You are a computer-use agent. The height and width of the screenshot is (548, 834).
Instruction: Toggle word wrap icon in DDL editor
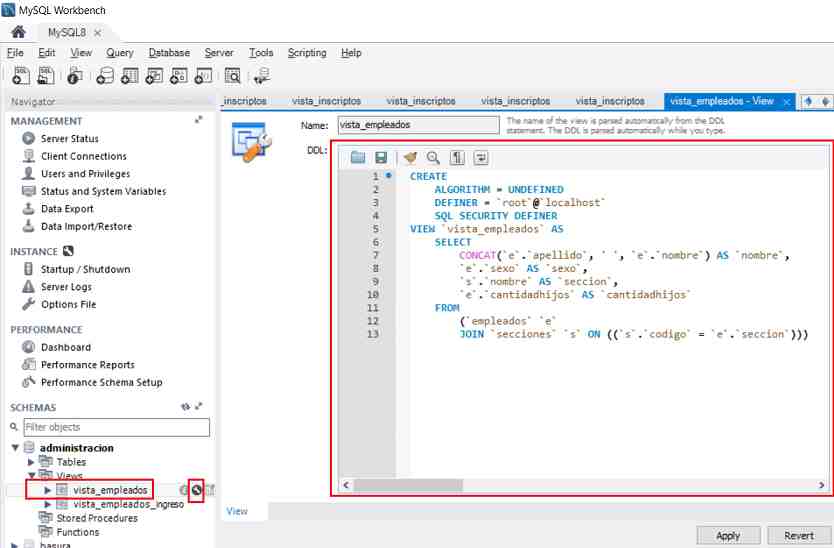[x=481, y=157]
